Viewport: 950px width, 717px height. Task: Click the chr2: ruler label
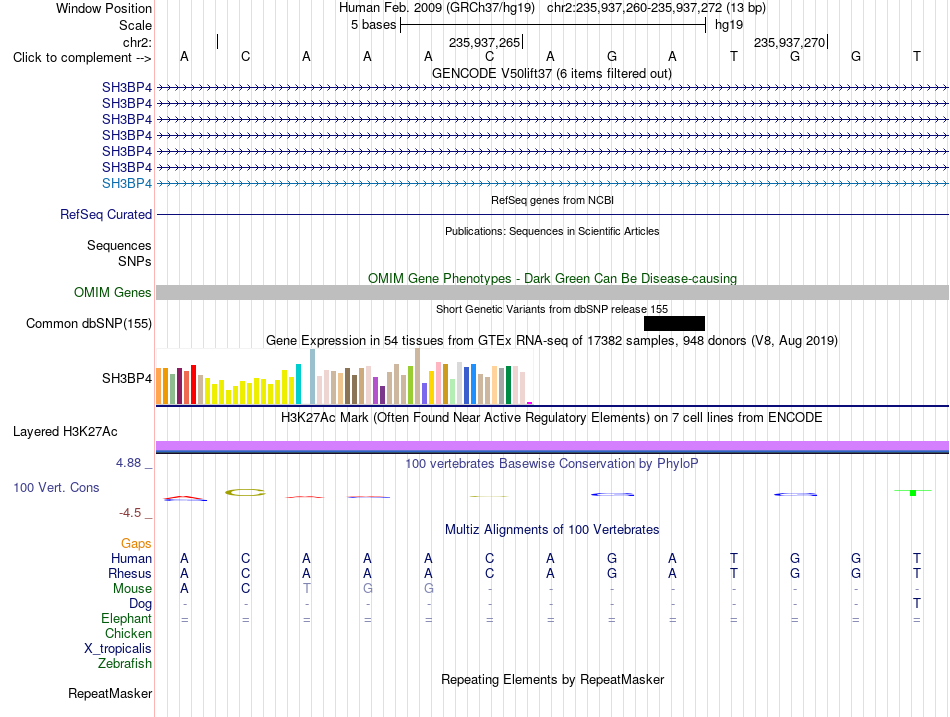pyautogui.click(x=137, y=42)
